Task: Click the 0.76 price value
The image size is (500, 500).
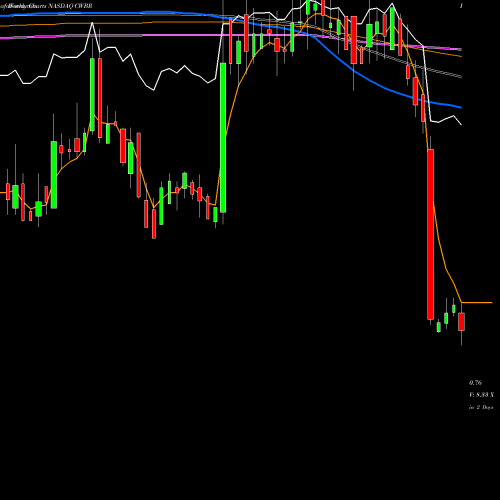Action: (x=475, y=383)
